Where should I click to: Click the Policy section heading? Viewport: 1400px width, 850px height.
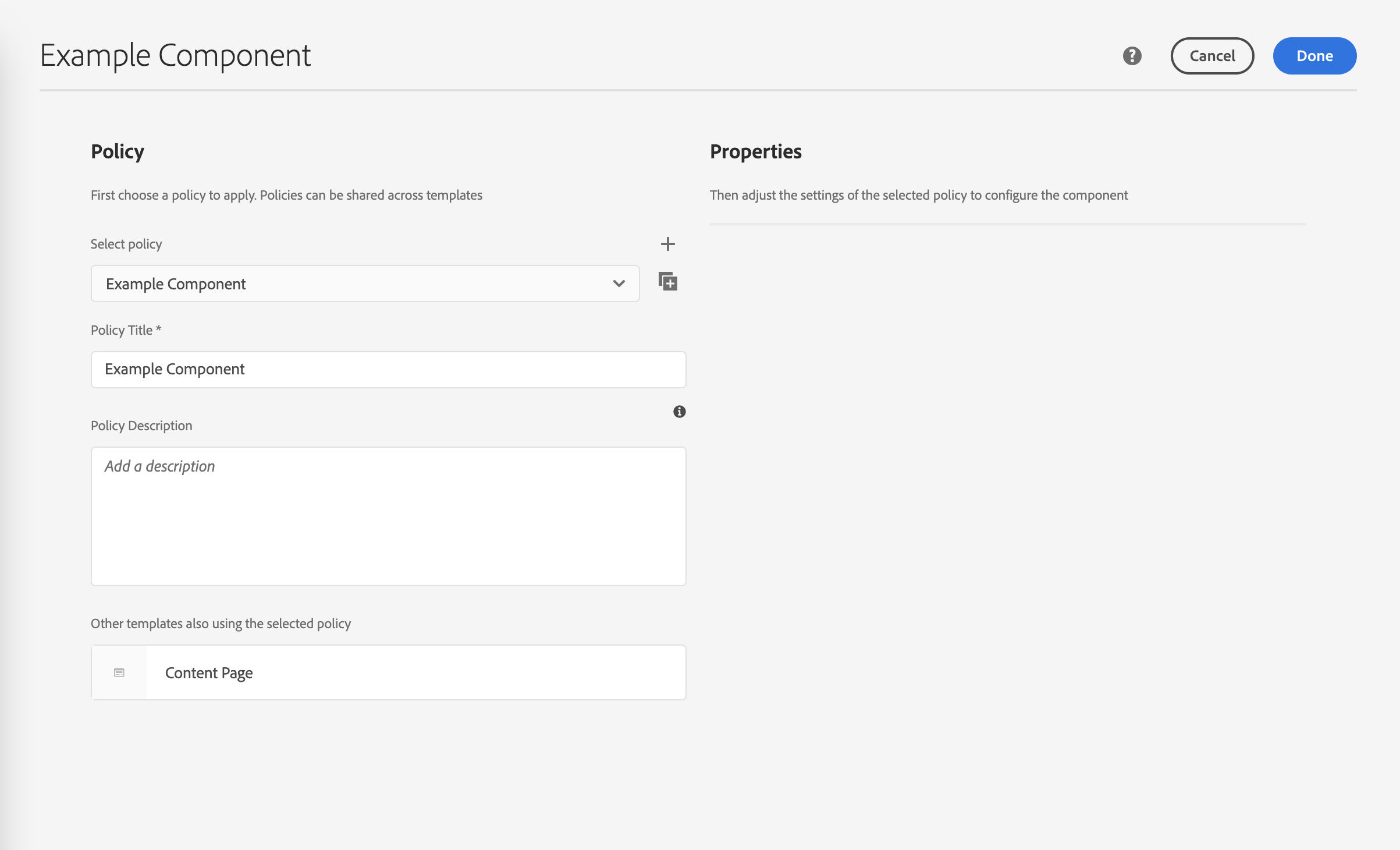pos(118,151)
